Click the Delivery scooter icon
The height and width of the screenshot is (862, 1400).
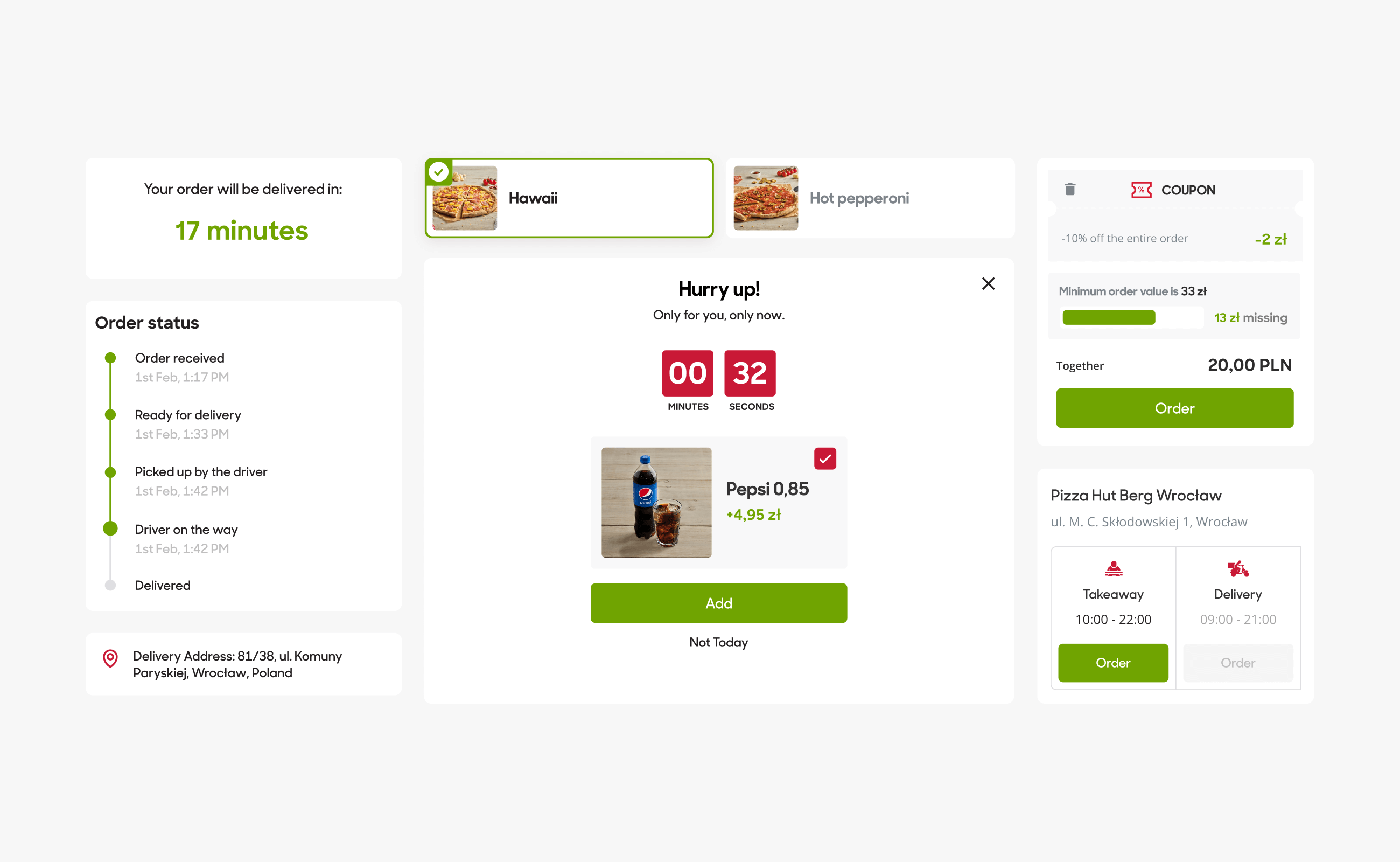[1237, 568]
